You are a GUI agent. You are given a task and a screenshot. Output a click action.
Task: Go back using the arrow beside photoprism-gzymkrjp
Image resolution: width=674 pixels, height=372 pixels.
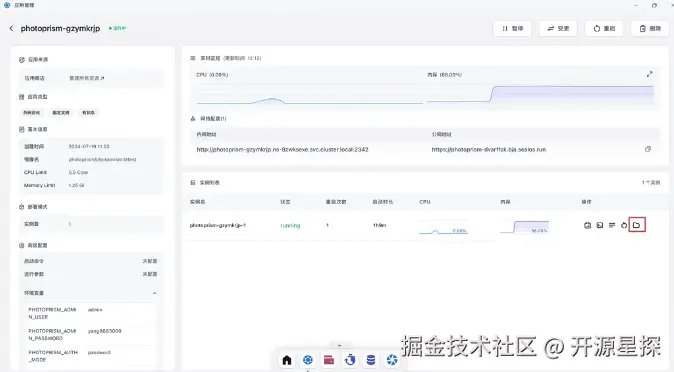click(11, 28)
